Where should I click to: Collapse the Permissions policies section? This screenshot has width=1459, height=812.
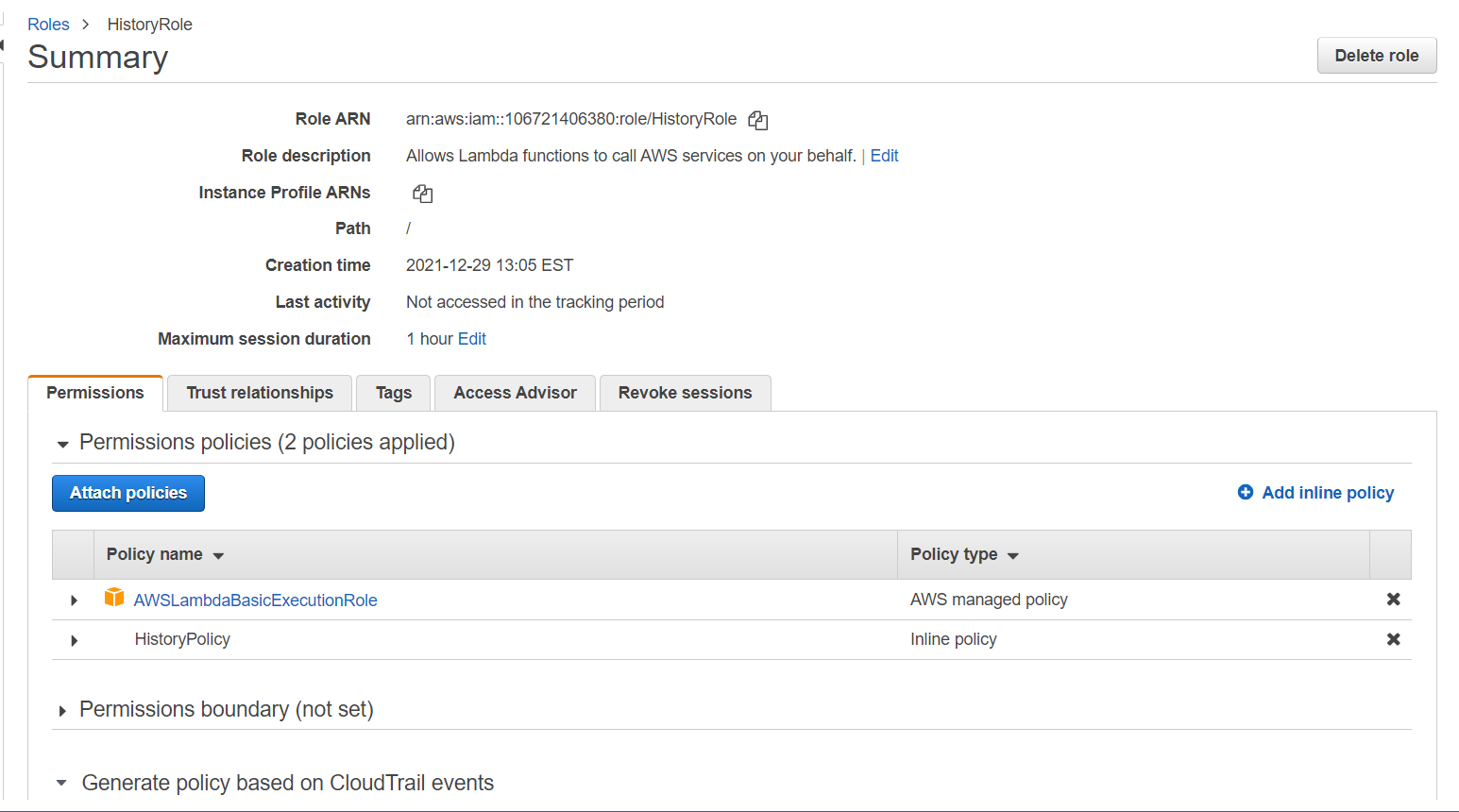[x=61, y=443]
